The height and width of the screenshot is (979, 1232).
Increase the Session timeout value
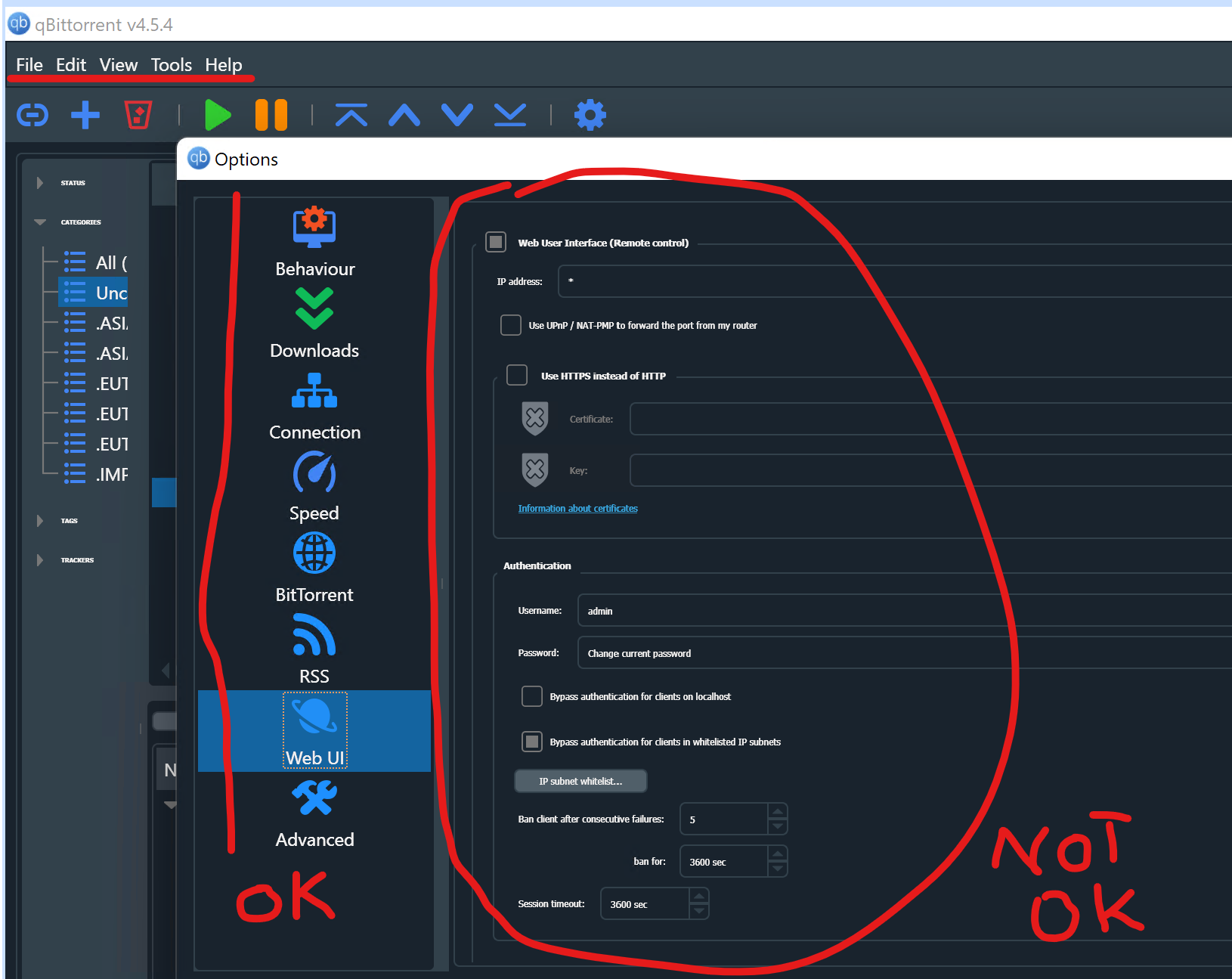699,896
